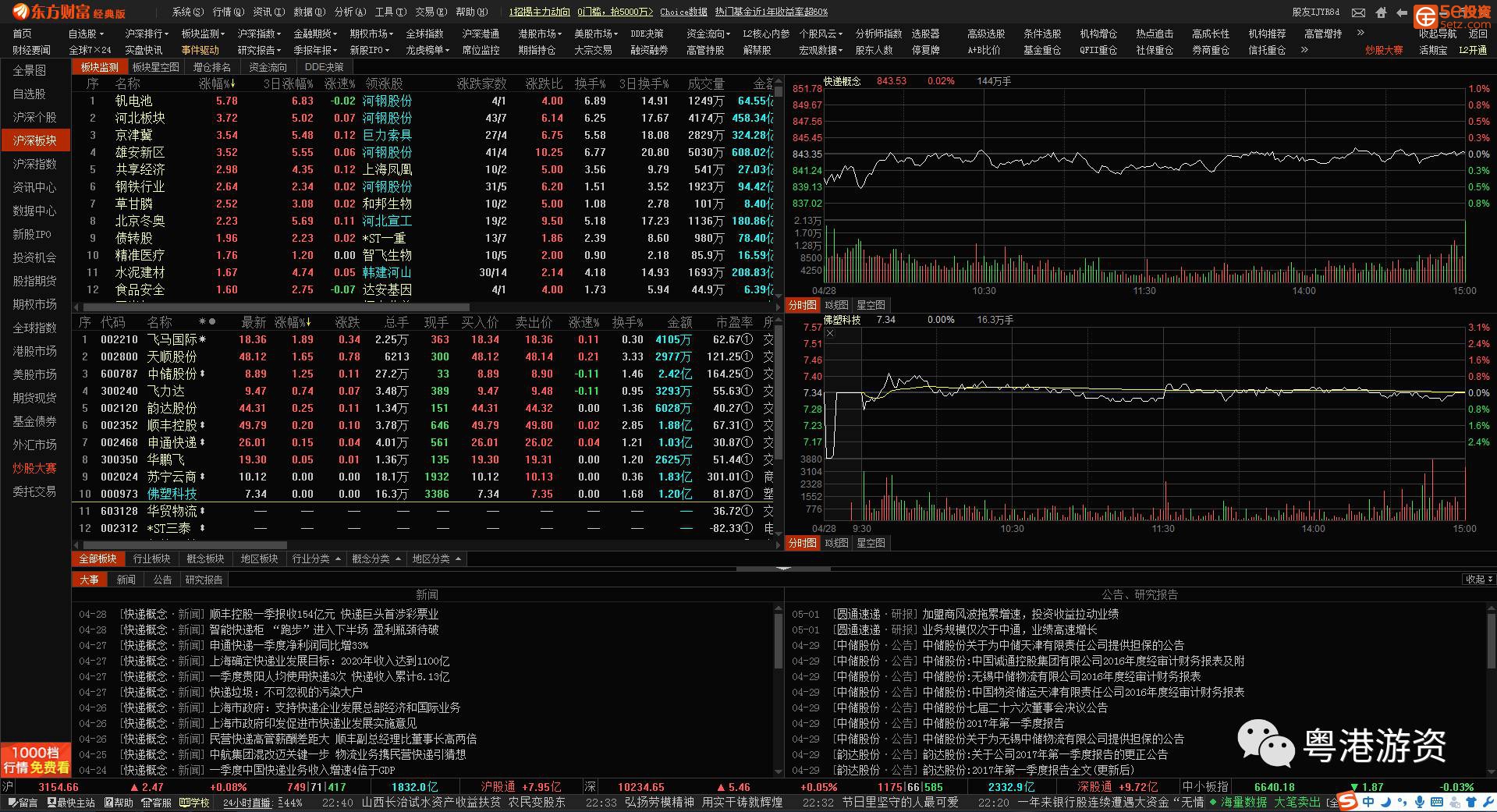This screenshot has width=1497, height=812.
Task: Open 沪深排行 dropdown menu
Action: click(147, 34)
